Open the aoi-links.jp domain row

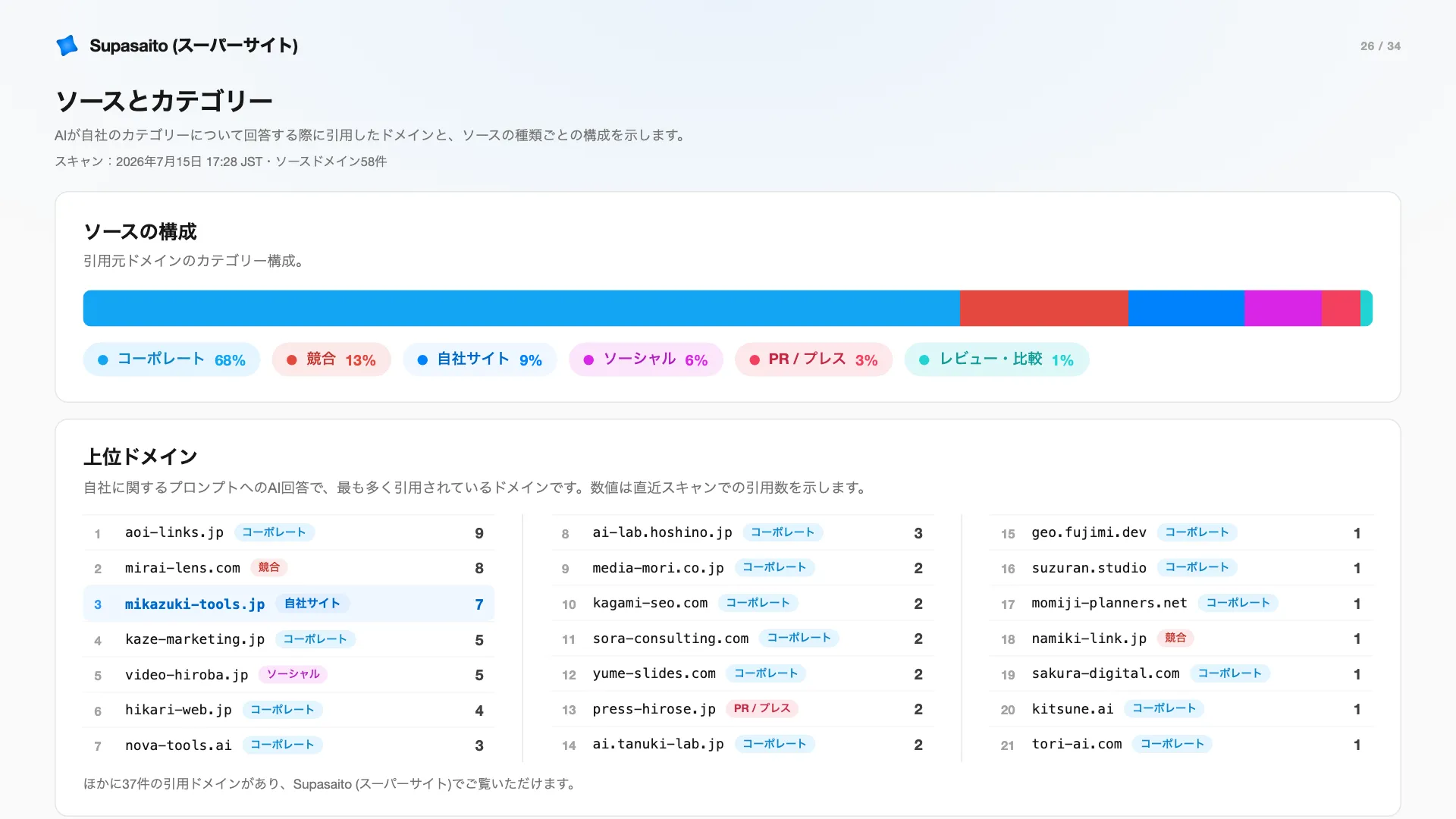[289, 533]
